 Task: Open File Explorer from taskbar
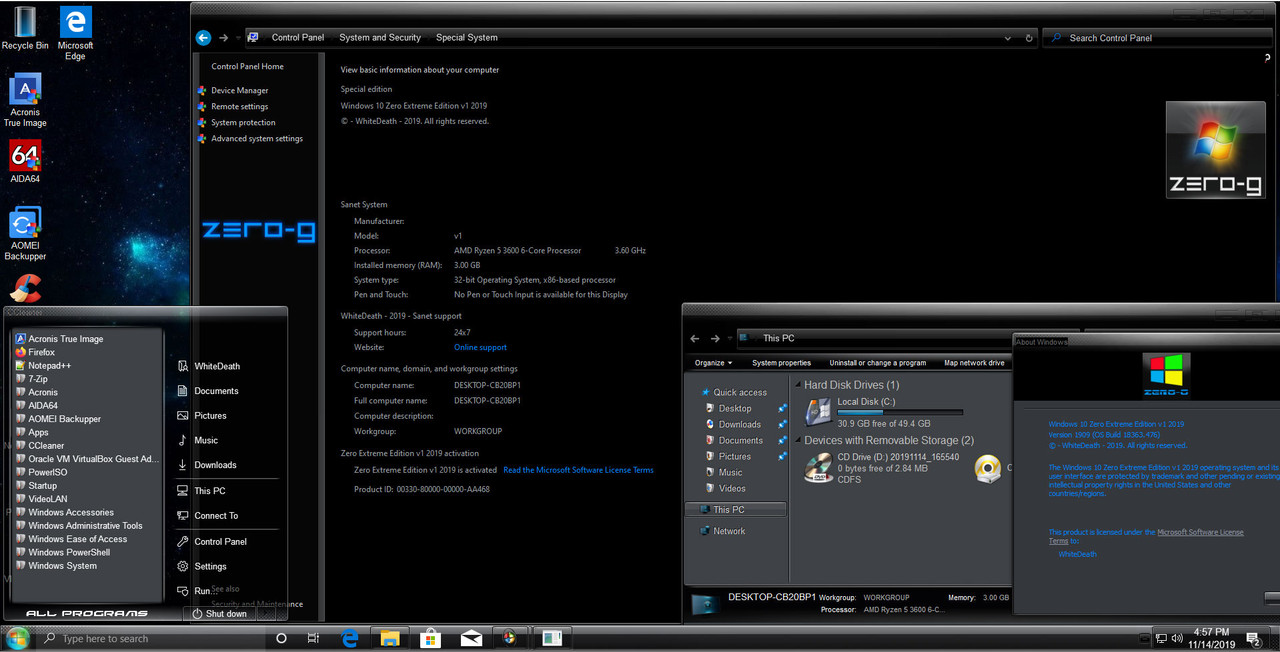pos(390,638)
